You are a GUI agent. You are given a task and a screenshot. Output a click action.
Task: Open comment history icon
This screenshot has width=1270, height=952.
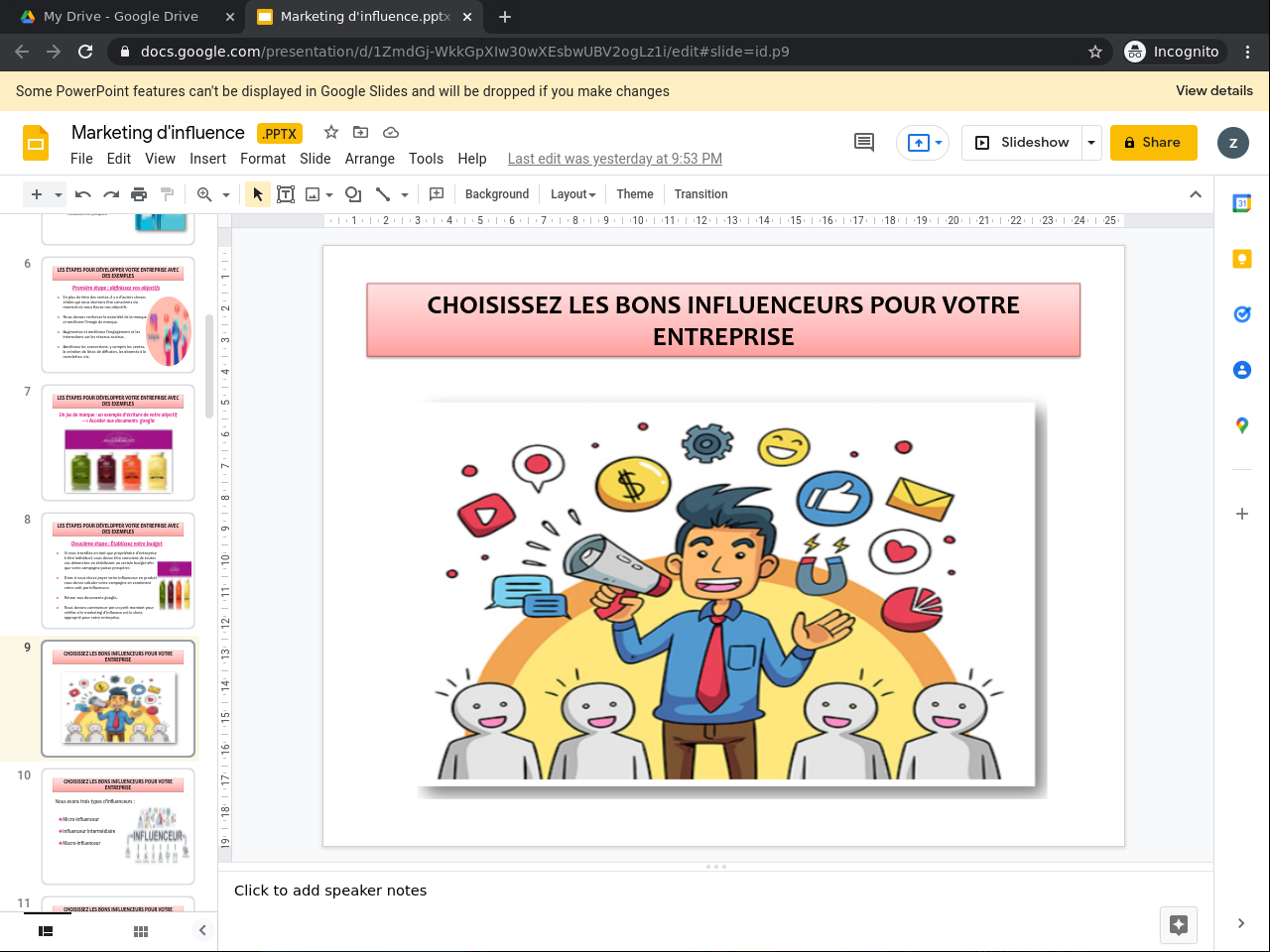(864, 143)
